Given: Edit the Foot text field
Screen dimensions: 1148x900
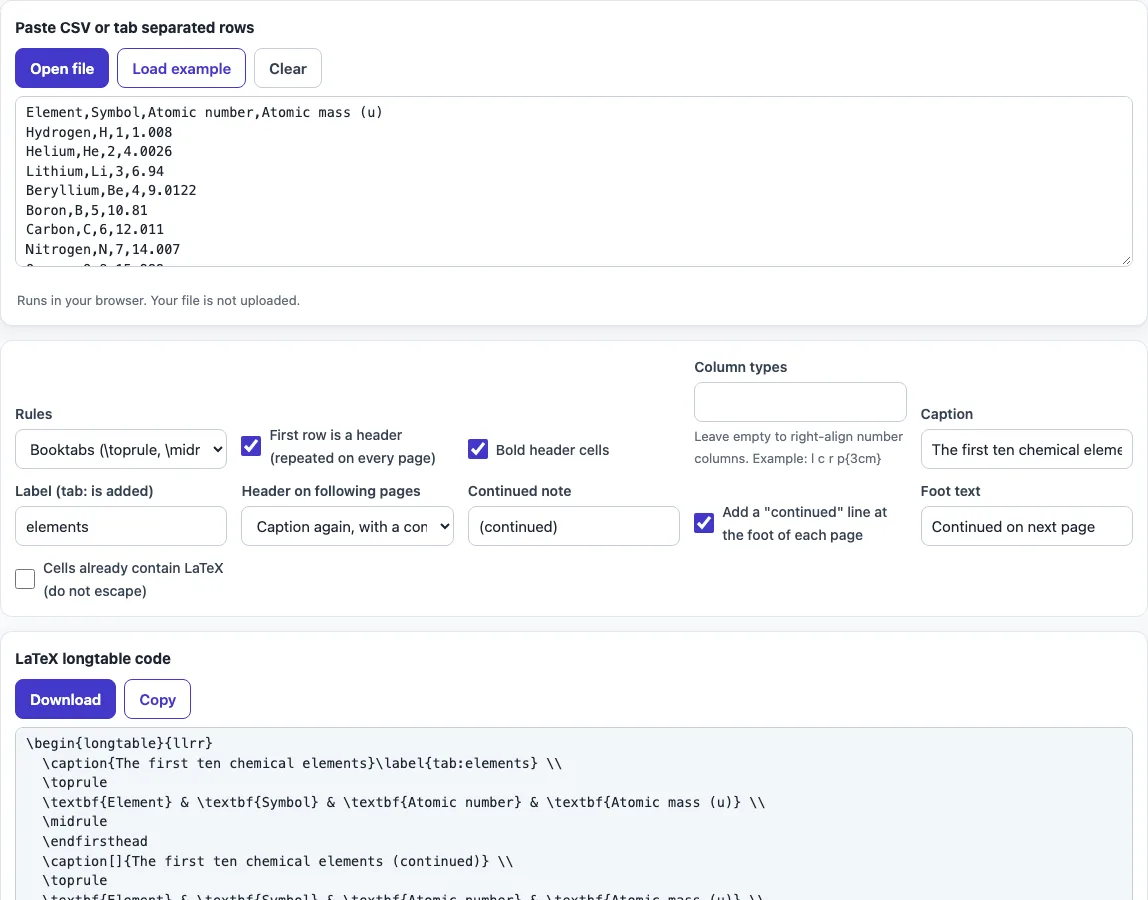Looking at the screenshot, I should pyautogui.click(x=1026, y=526).
